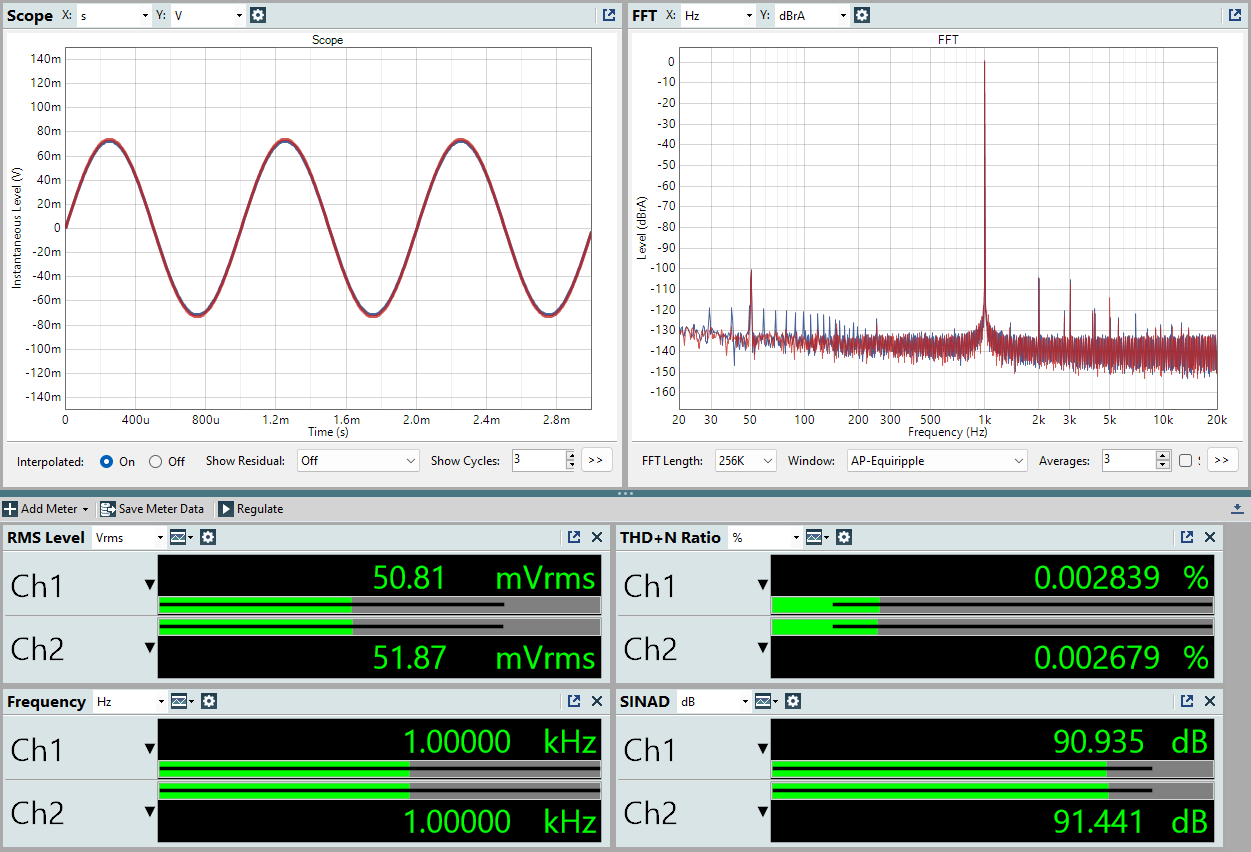Toggle checkbox next to Averages field

pos(1186,461)
